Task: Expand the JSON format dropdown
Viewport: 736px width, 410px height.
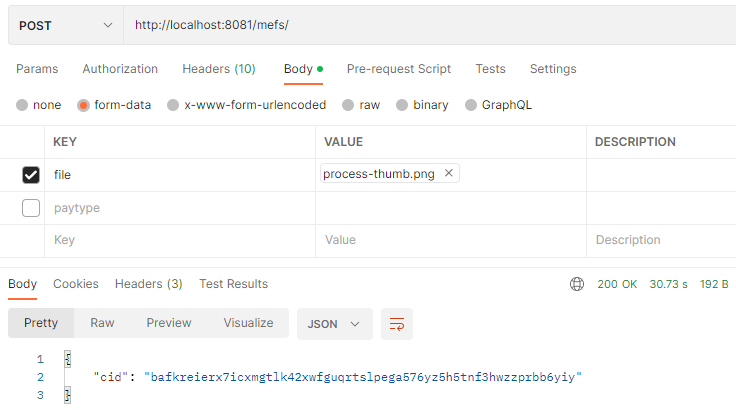Action: (x=334, y=324)
